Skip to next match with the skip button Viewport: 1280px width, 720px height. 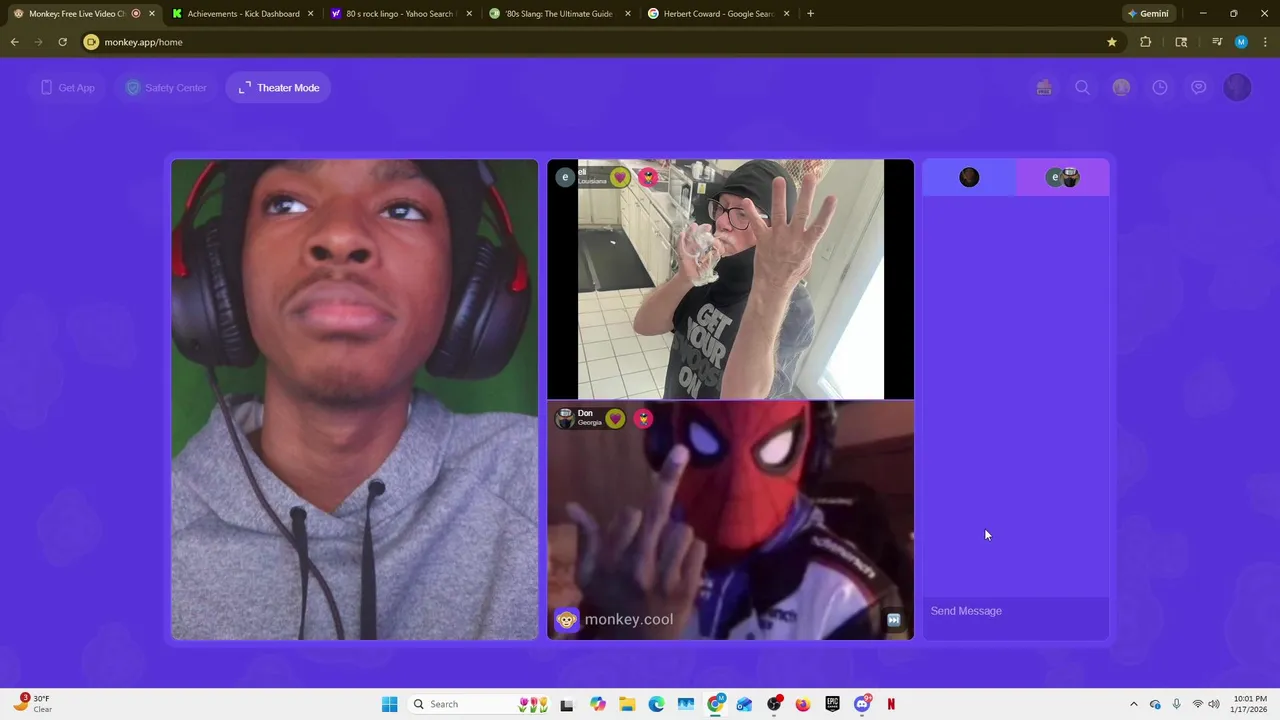(894, 620)
